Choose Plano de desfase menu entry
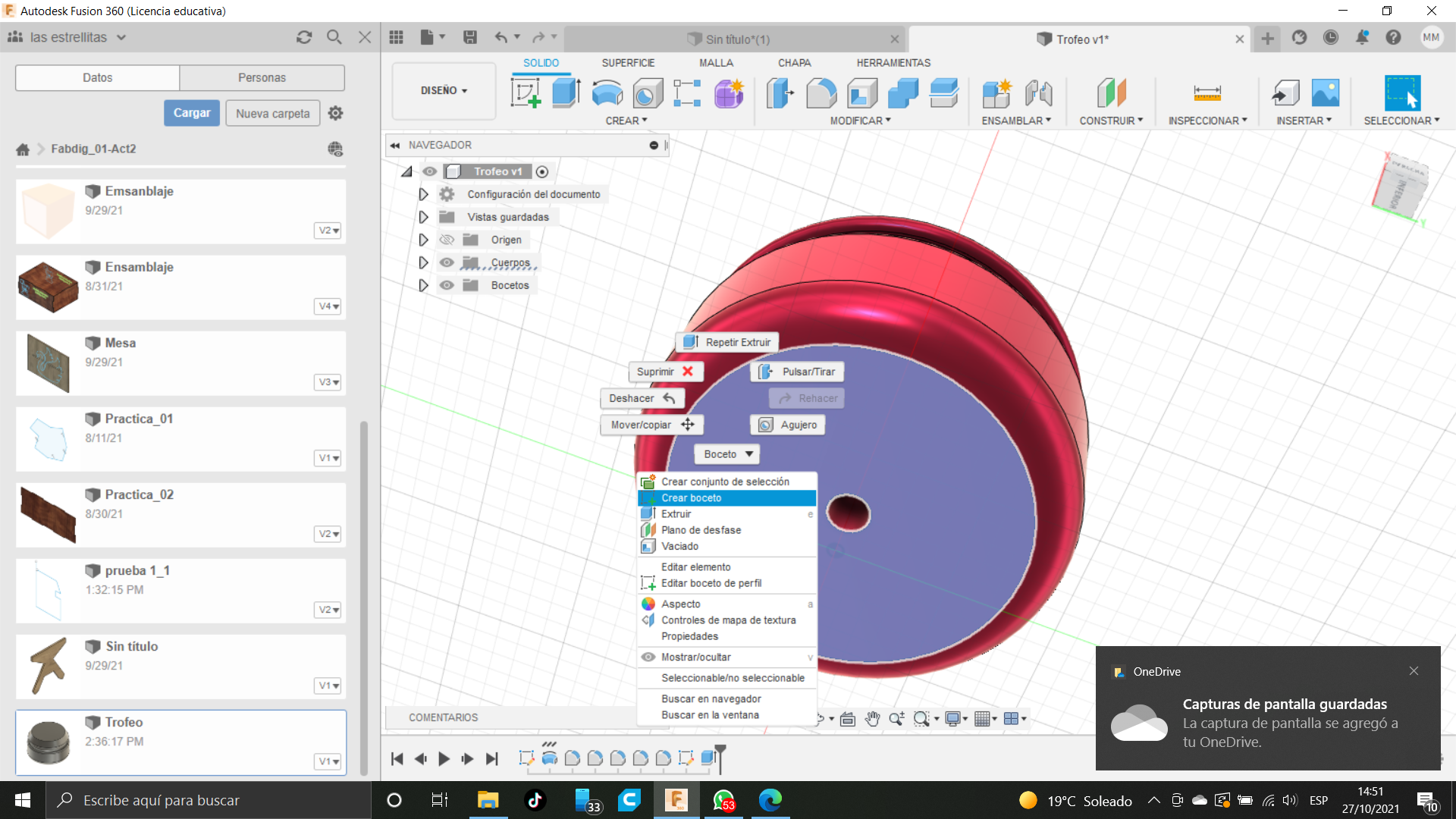Screen dimensions: 1456x819 [727, 530]
